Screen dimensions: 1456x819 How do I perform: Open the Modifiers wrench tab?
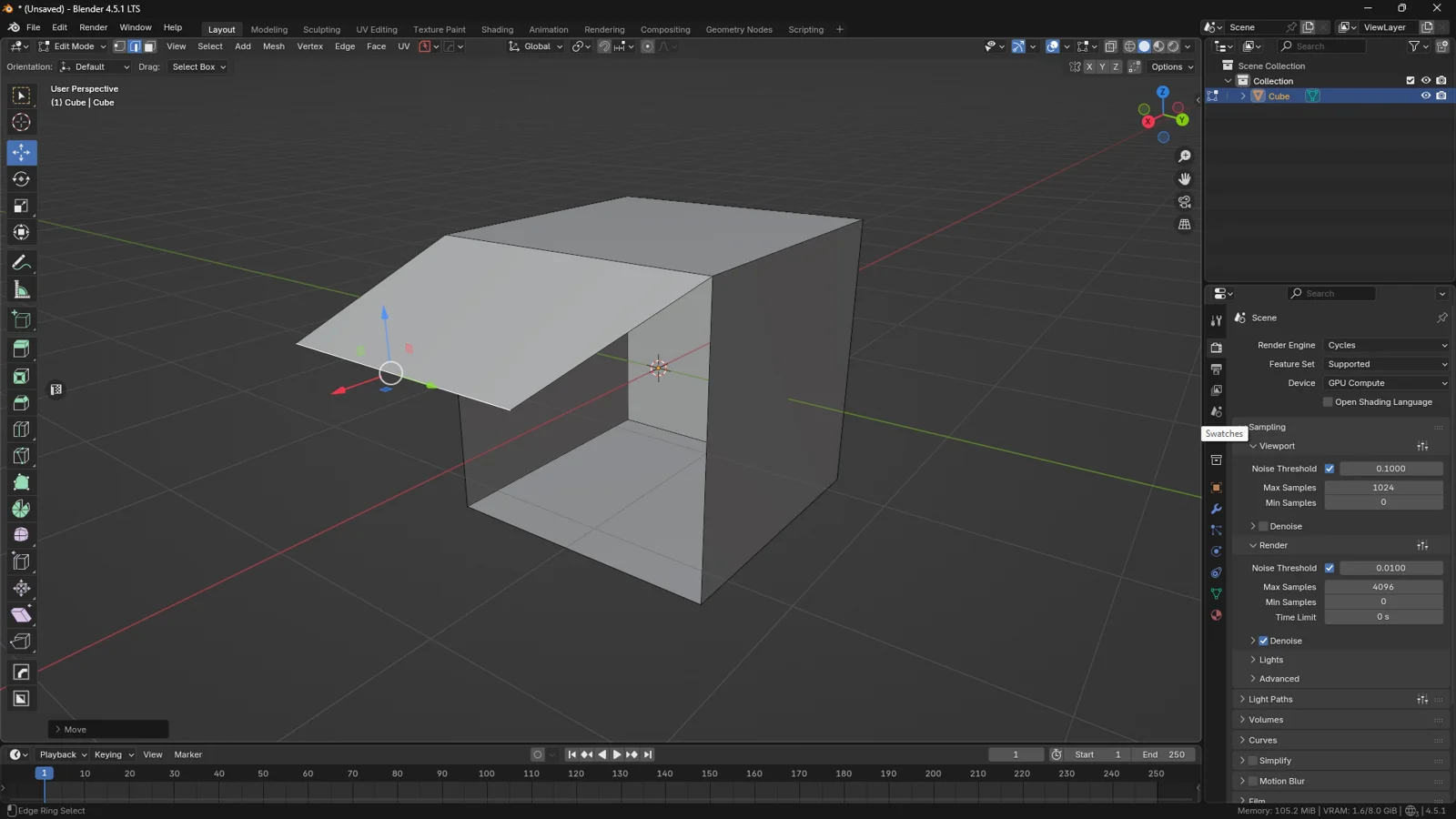[1216, 509]
